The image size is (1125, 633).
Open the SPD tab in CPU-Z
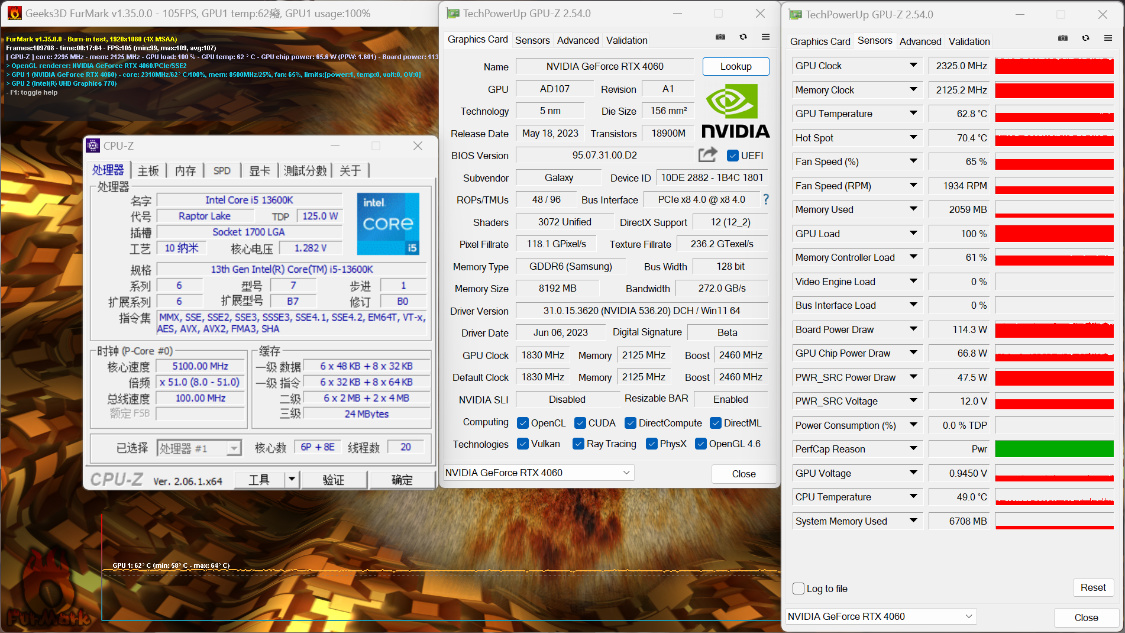pos(222,170)
